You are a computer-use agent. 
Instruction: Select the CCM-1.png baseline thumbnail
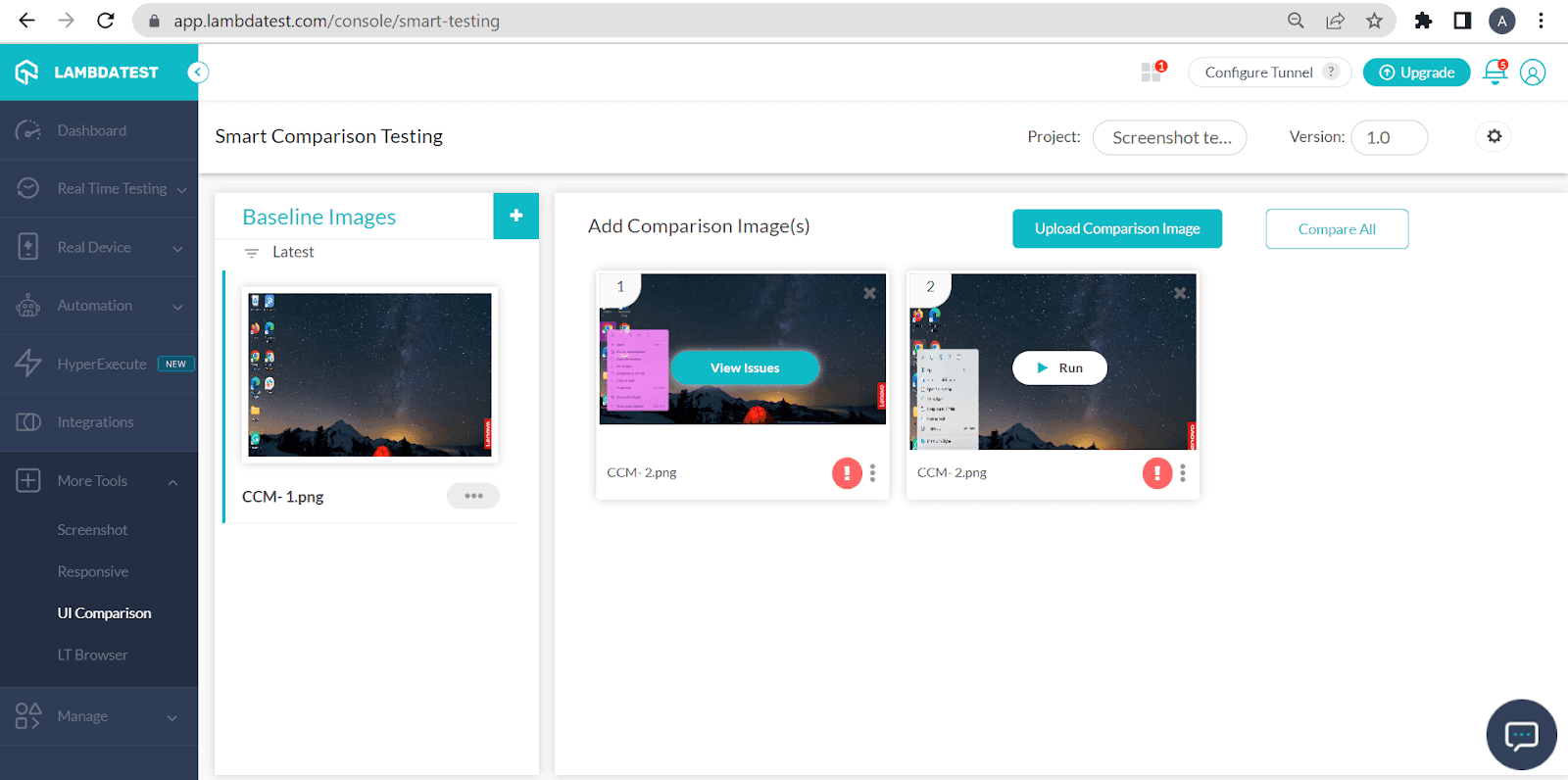click(369, 374)
